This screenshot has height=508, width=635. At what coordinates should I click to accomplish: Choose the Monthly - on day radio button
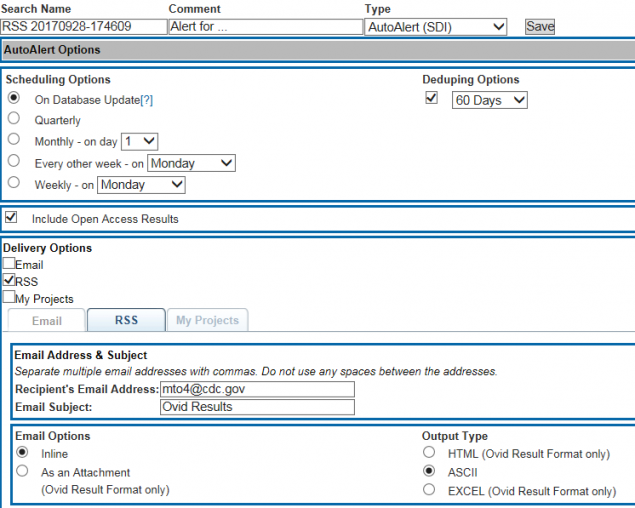(14, 140)
